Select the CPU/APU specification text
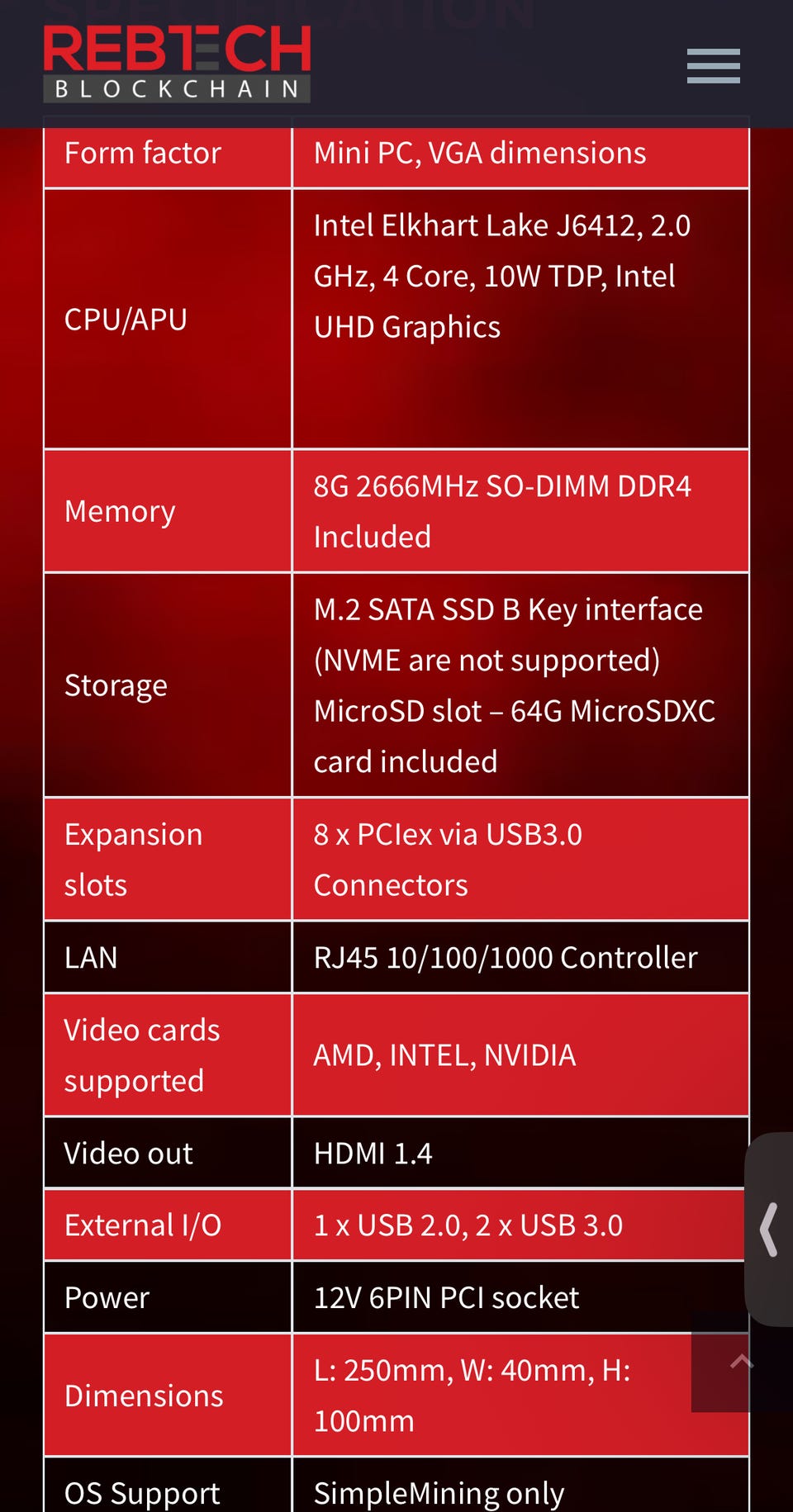The height and width of the screenshot is (1512, 793). point(126,320)
